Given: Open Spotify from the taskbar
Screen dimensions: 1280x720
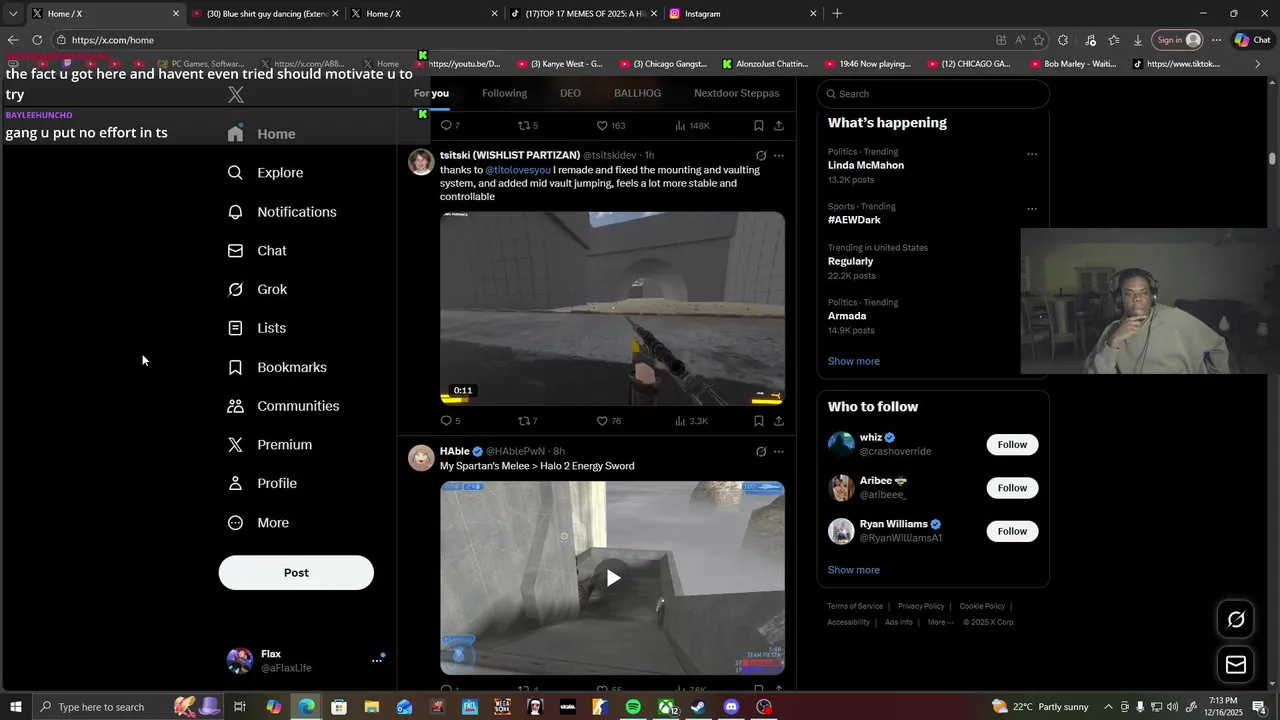Looking at the screenshot, I should tap(633, 707).
